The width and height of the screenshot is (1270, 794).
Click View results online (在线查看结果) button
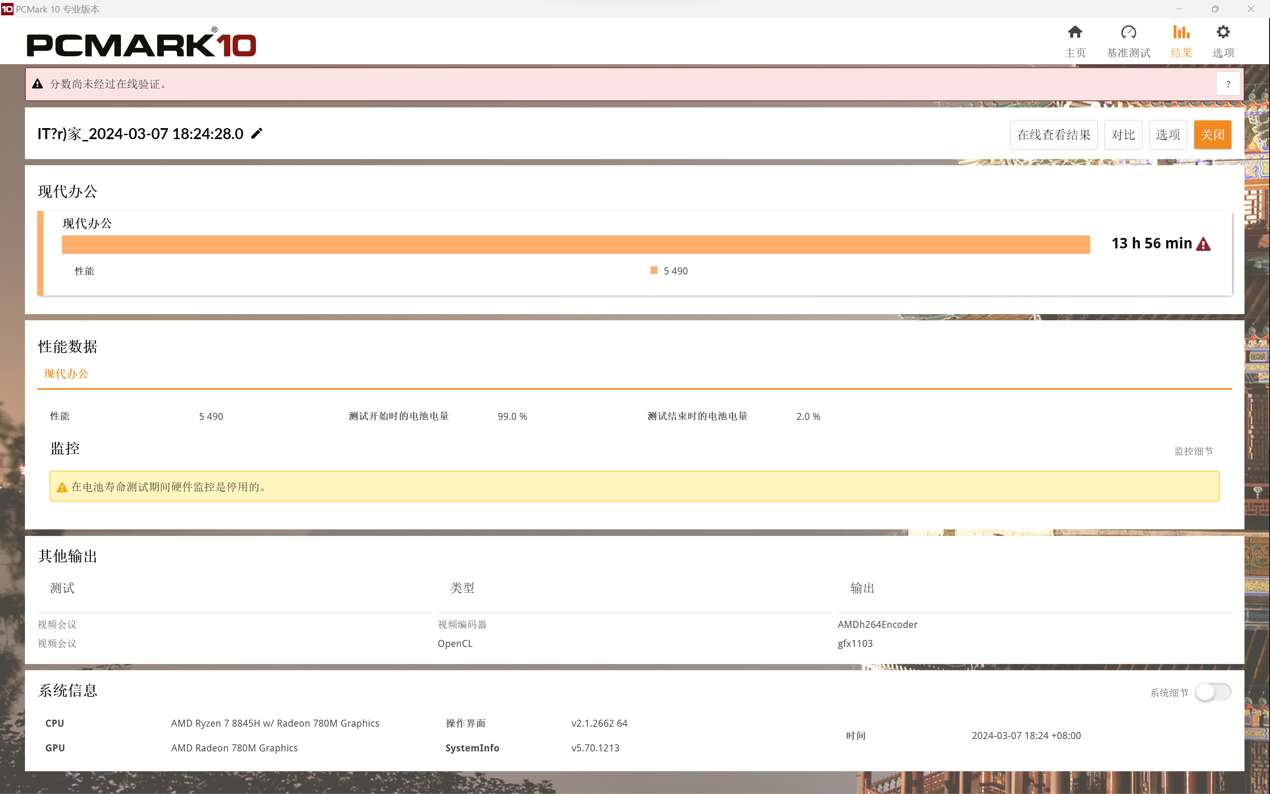tap(1053, 135)
